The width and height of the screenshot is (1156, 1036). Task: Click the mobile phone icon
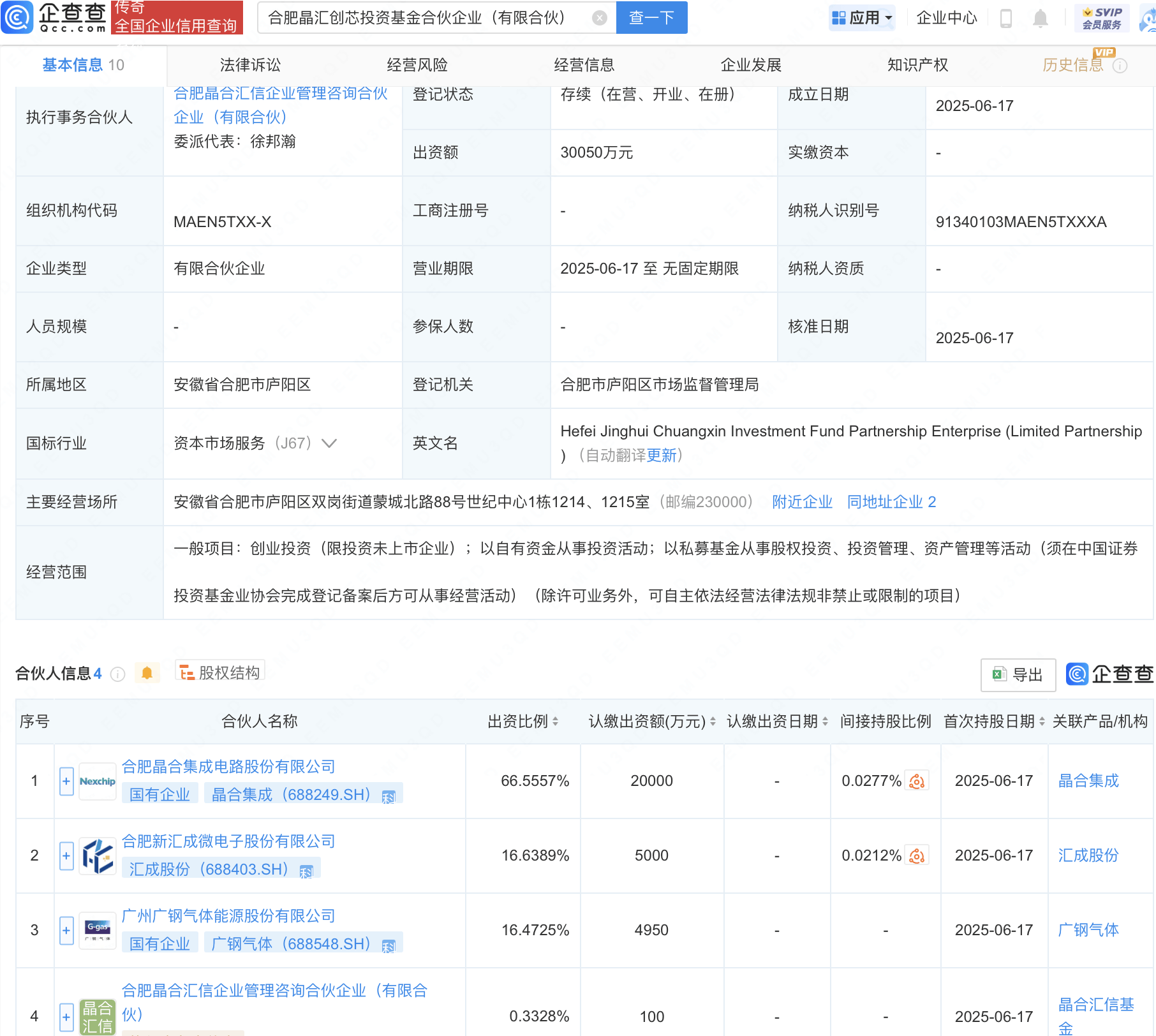point(1006,18)
